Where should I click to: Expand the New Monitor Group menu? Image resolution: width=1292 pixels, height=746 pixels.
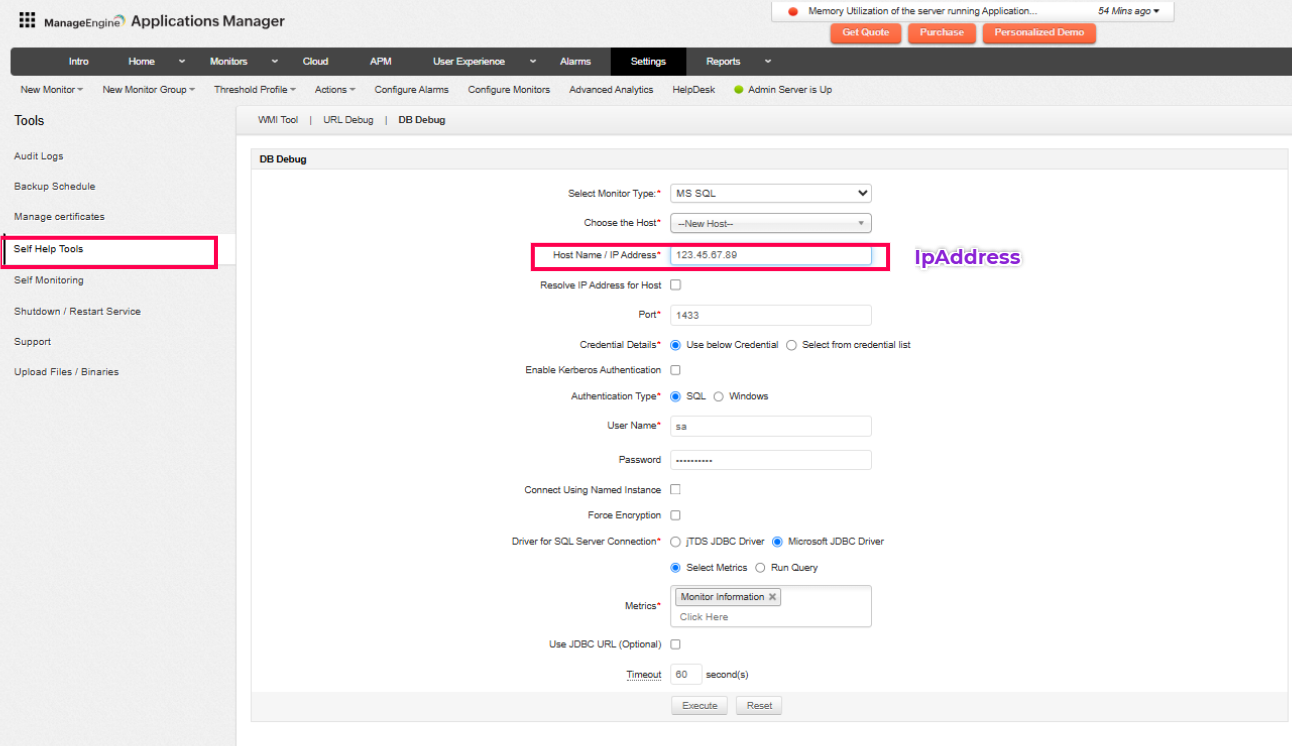149,90
